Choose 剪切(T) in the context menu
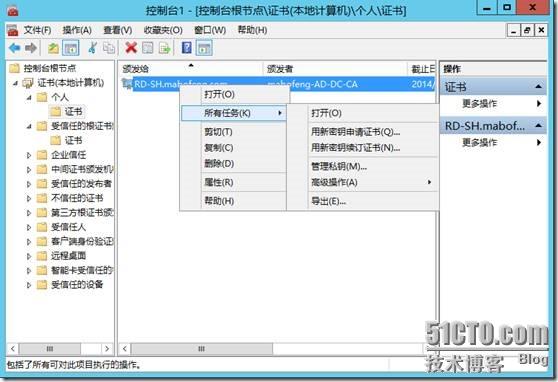558x382 pixels. pos(234,132)
